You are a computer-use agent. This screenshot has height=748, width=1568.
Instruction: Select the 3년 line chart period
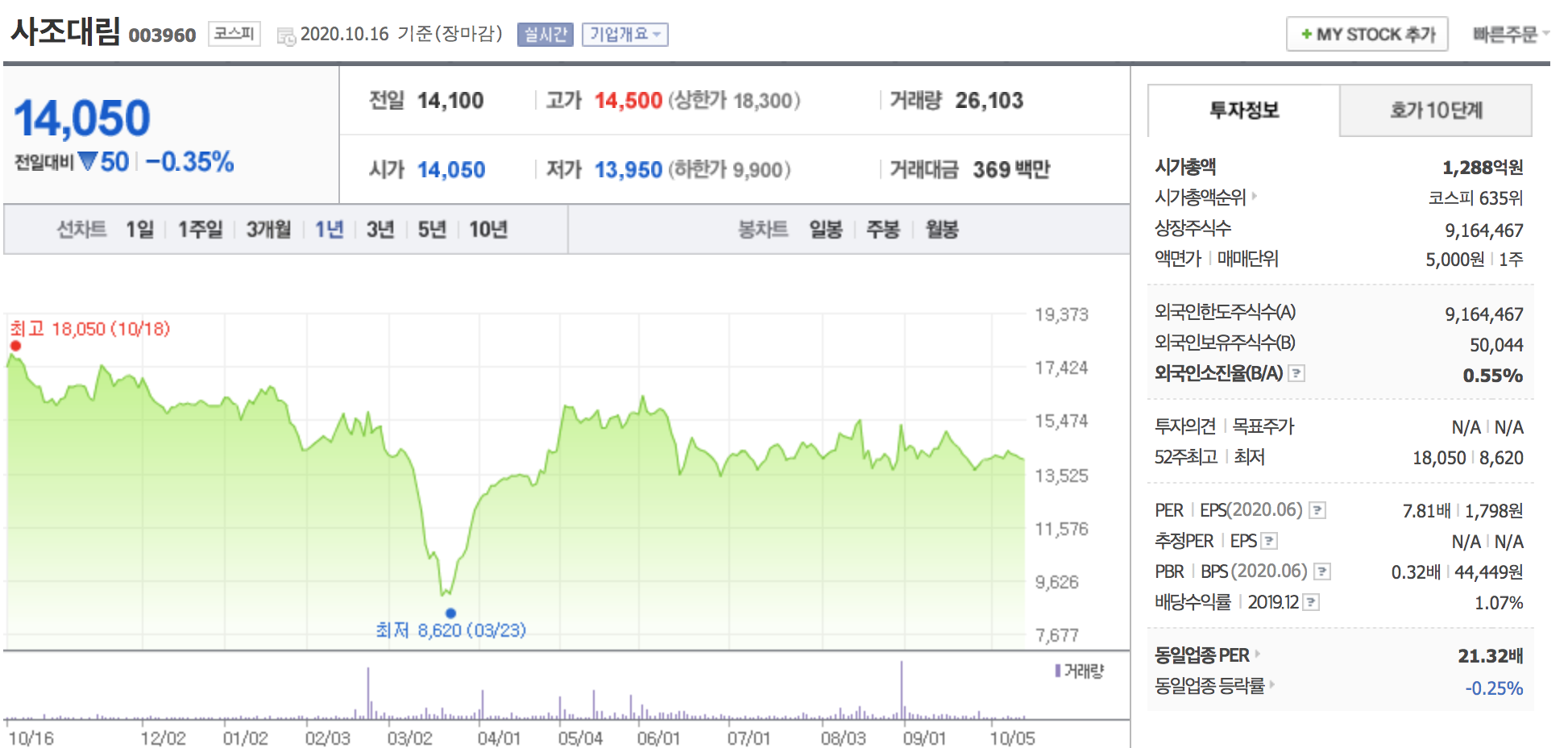tap(380, 230)
